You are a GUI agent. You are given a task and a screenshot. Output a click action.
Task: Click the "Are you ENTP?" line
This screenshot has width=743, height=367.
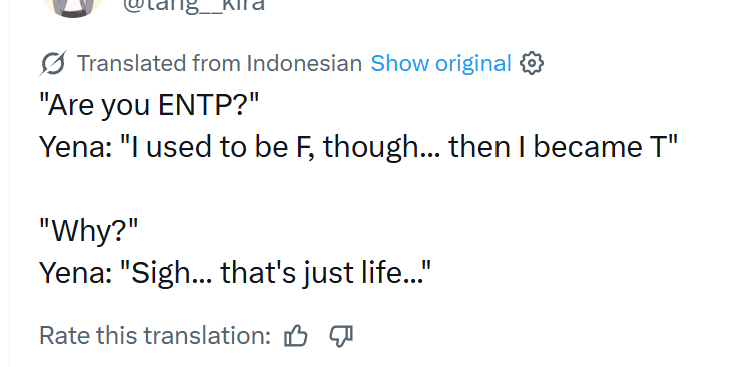[x=149, y=105]
